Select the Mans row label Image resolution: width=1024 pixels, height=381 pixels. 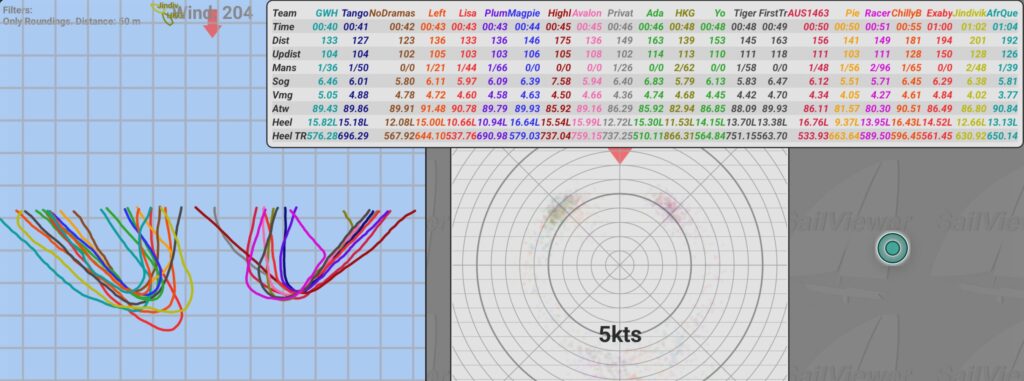pyautogui.click(x=284, y=67)
